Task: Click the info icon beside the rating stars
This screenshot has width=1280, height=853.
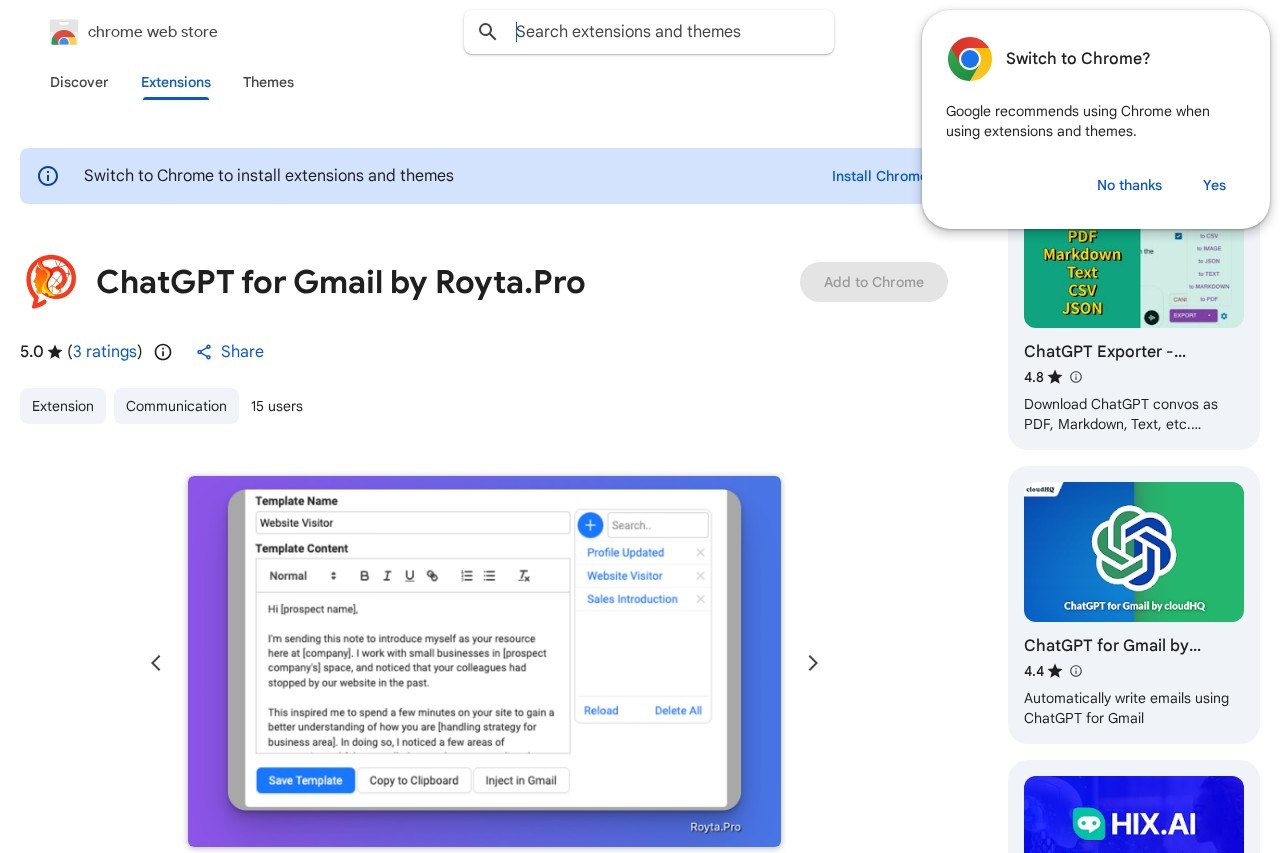Action: coord(163,352)
